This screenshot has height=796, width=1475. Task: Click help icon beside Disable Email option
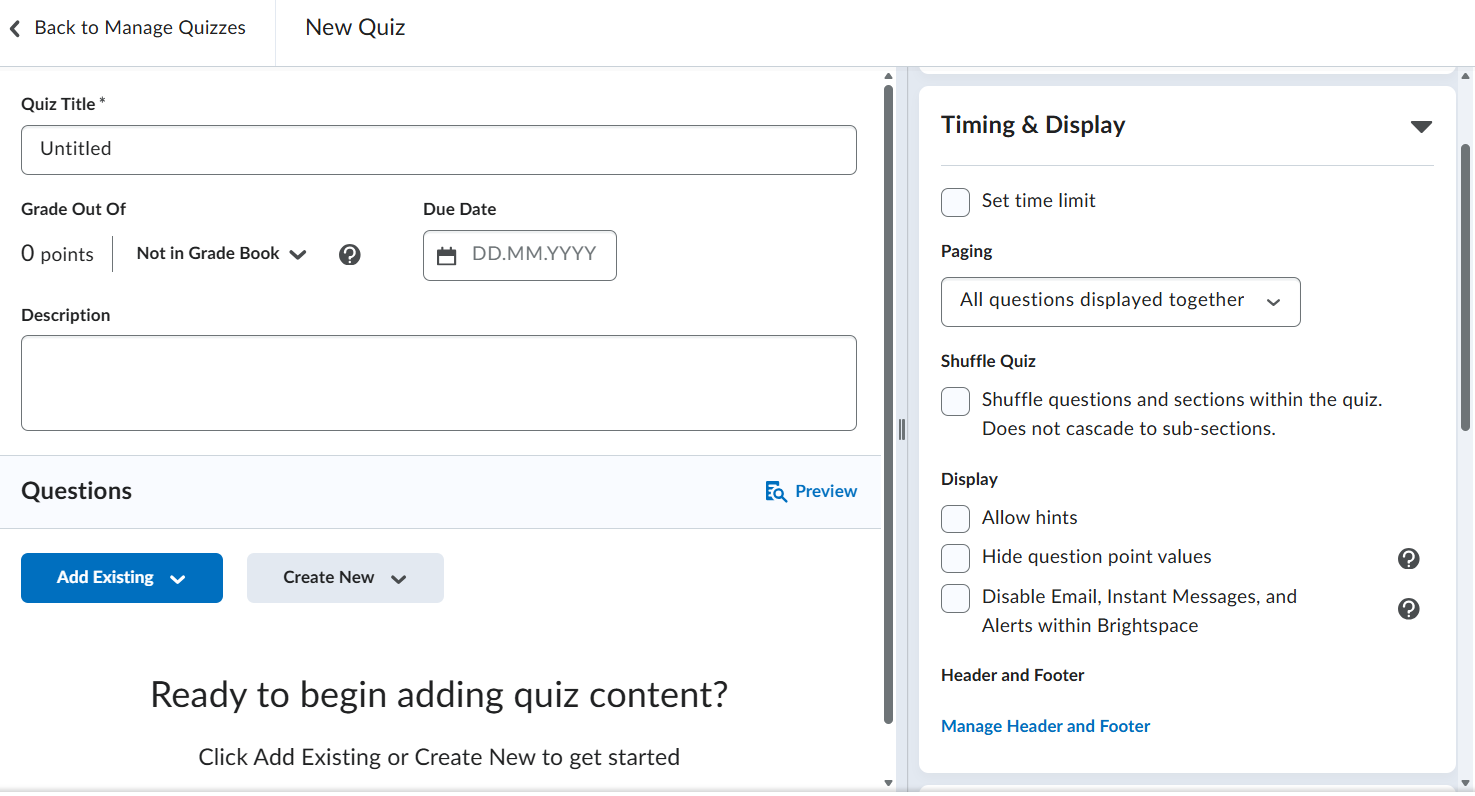pos(1408,609)
